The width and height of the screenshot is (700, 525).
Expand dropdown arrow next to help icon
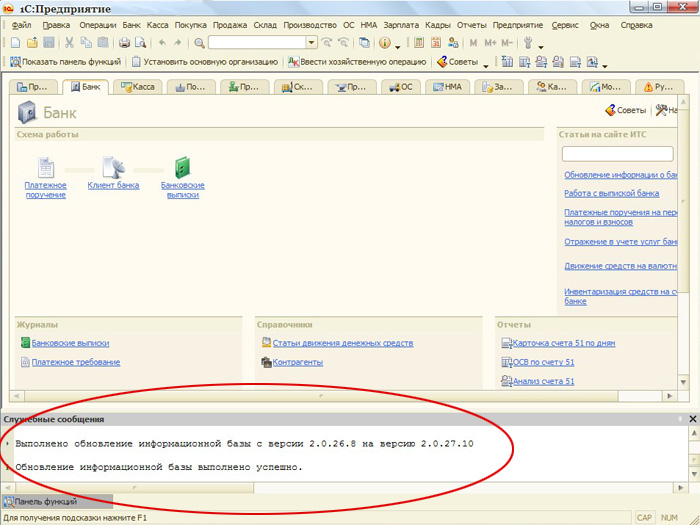click(397, 46)
